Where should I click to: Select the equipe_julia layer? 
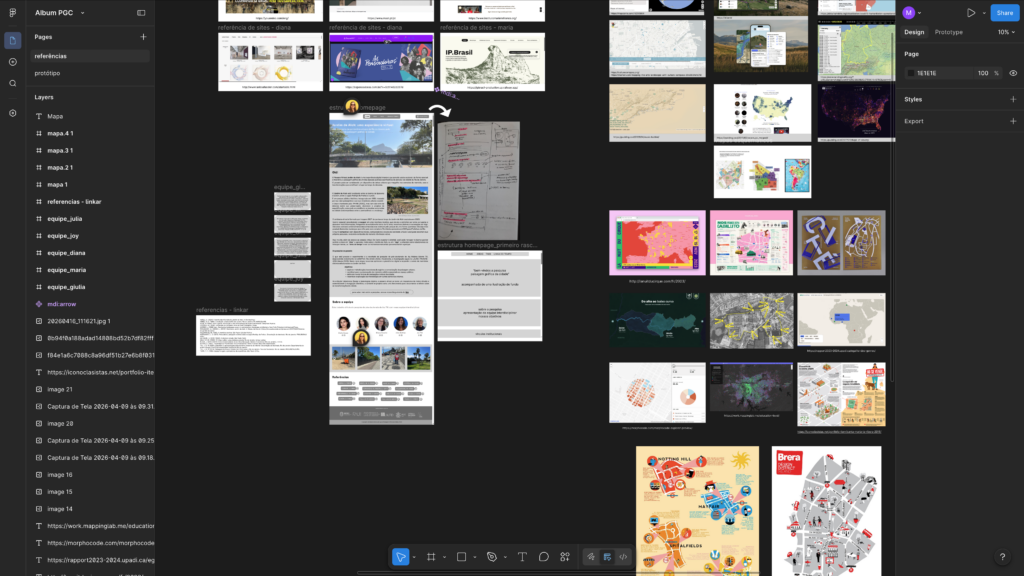tap(64, 219)
